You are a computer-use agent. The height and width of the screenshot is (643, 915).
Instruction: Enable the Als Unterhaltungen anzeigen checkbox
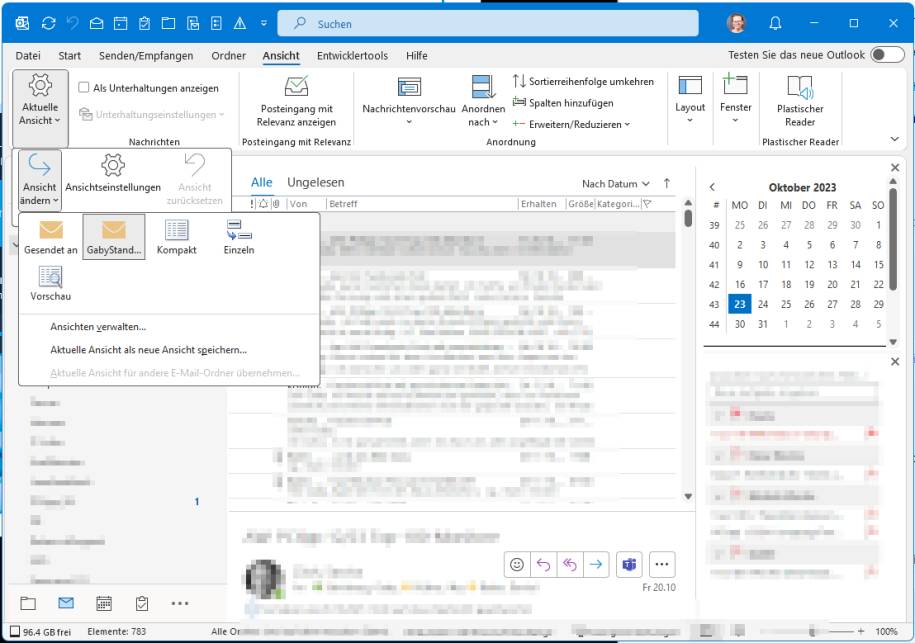(x=85, y=88)
